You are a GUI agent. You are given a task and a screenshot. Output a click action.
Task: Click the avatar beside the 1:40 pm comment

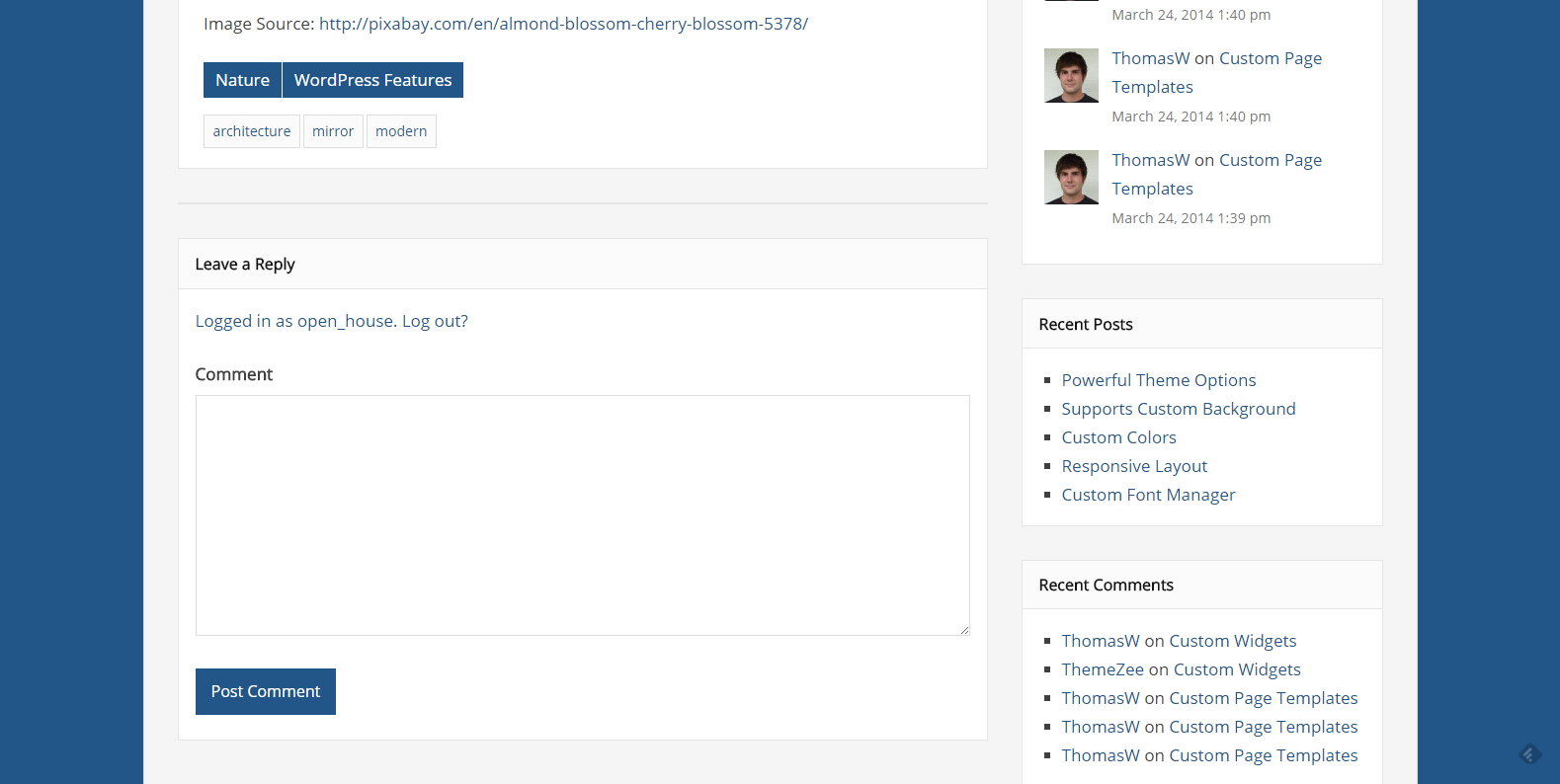click(1071, 76)
